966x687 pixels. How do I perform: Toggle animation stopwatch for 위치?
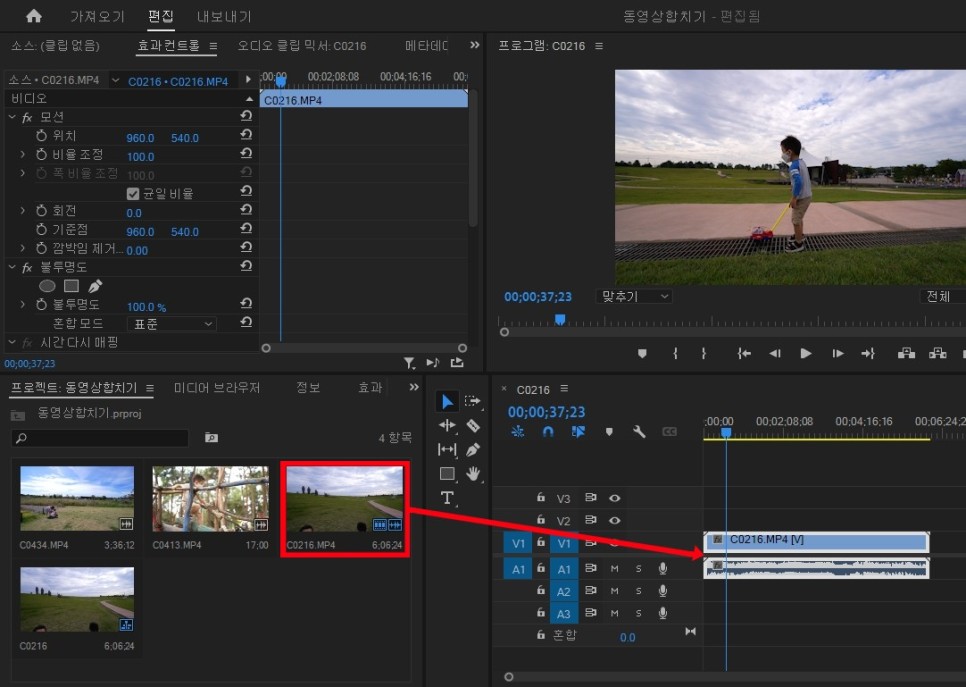tap(41, 136)
